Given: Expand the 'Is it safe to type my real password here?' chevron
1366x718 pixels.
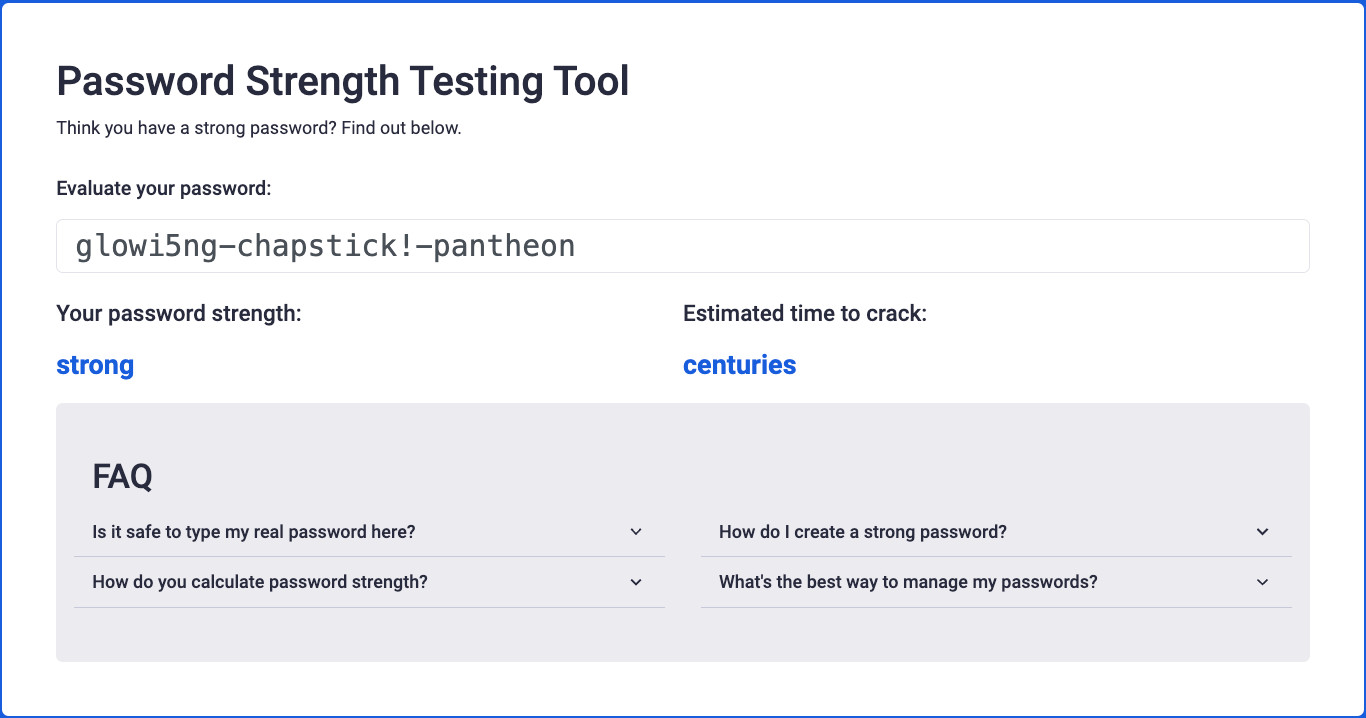Looking at the screenshot, I should tap(636, 531).
